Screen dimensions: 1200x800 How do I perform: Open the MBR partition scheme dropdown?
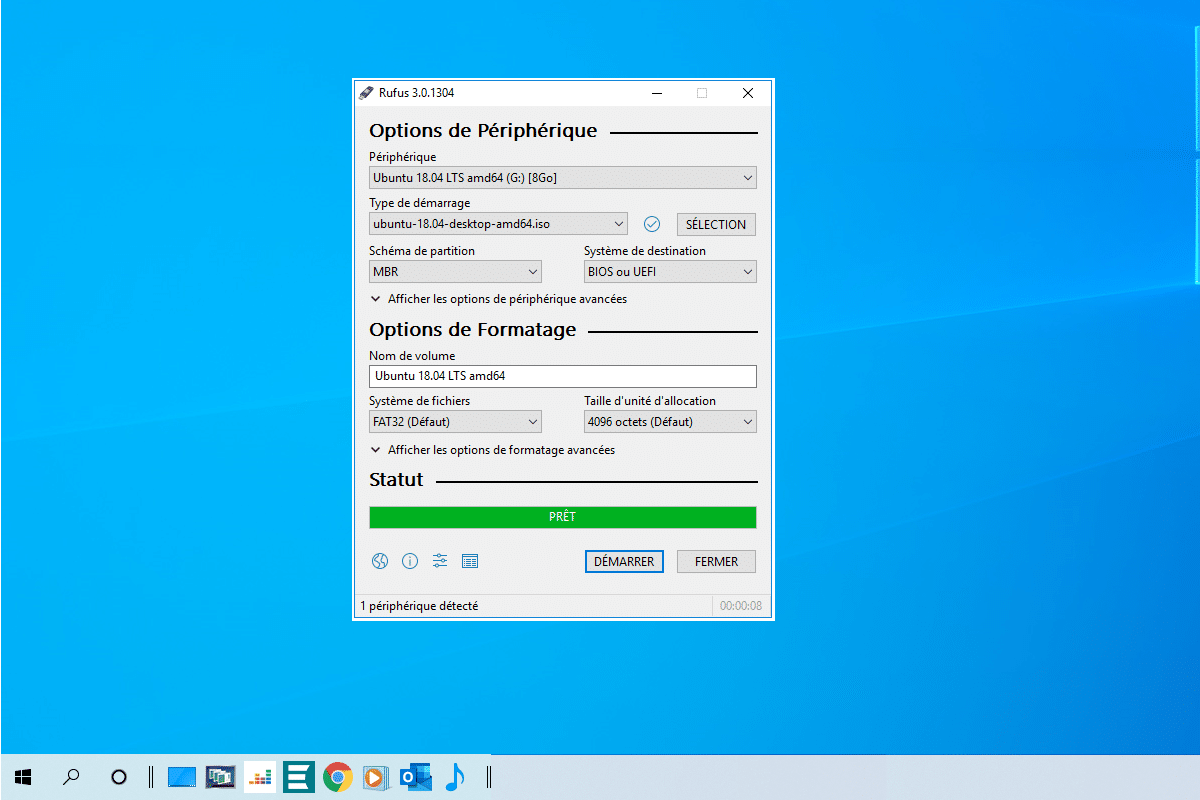coord(455,272)
